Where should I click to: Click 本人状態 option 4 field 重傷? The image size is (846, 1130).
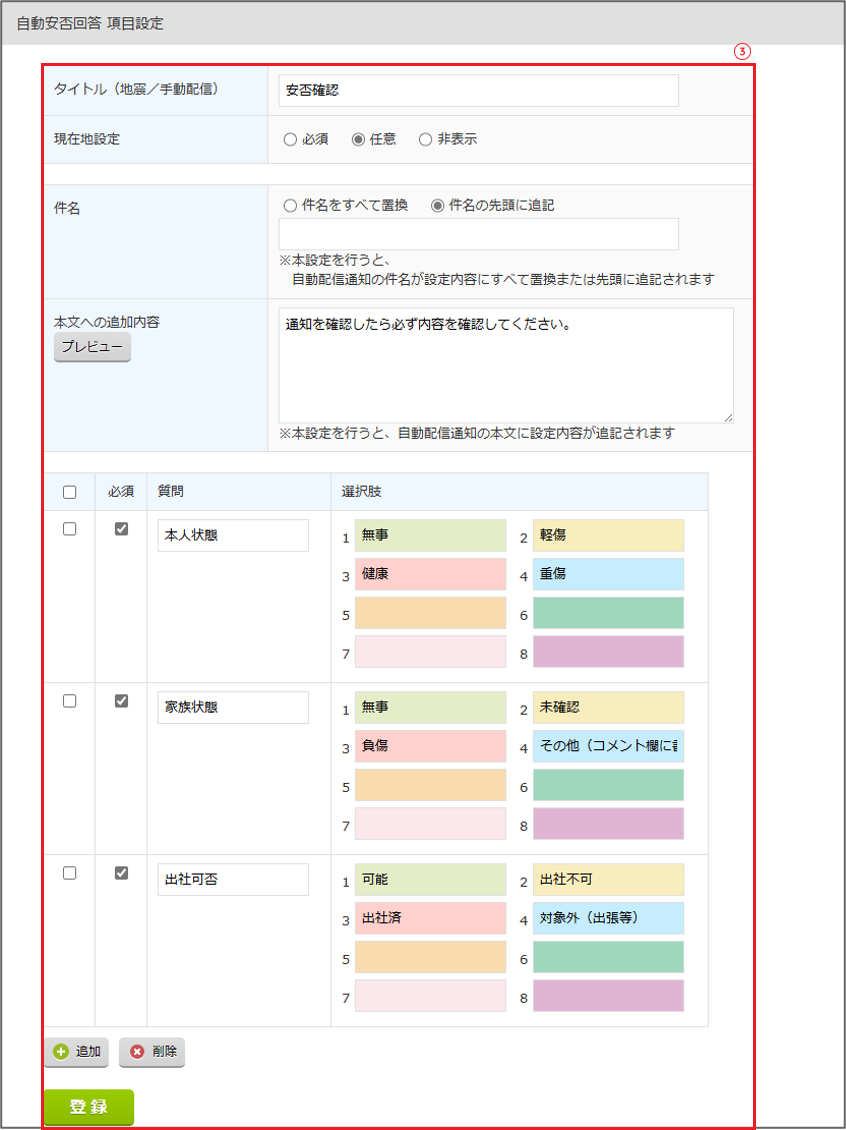coord(609,574)
